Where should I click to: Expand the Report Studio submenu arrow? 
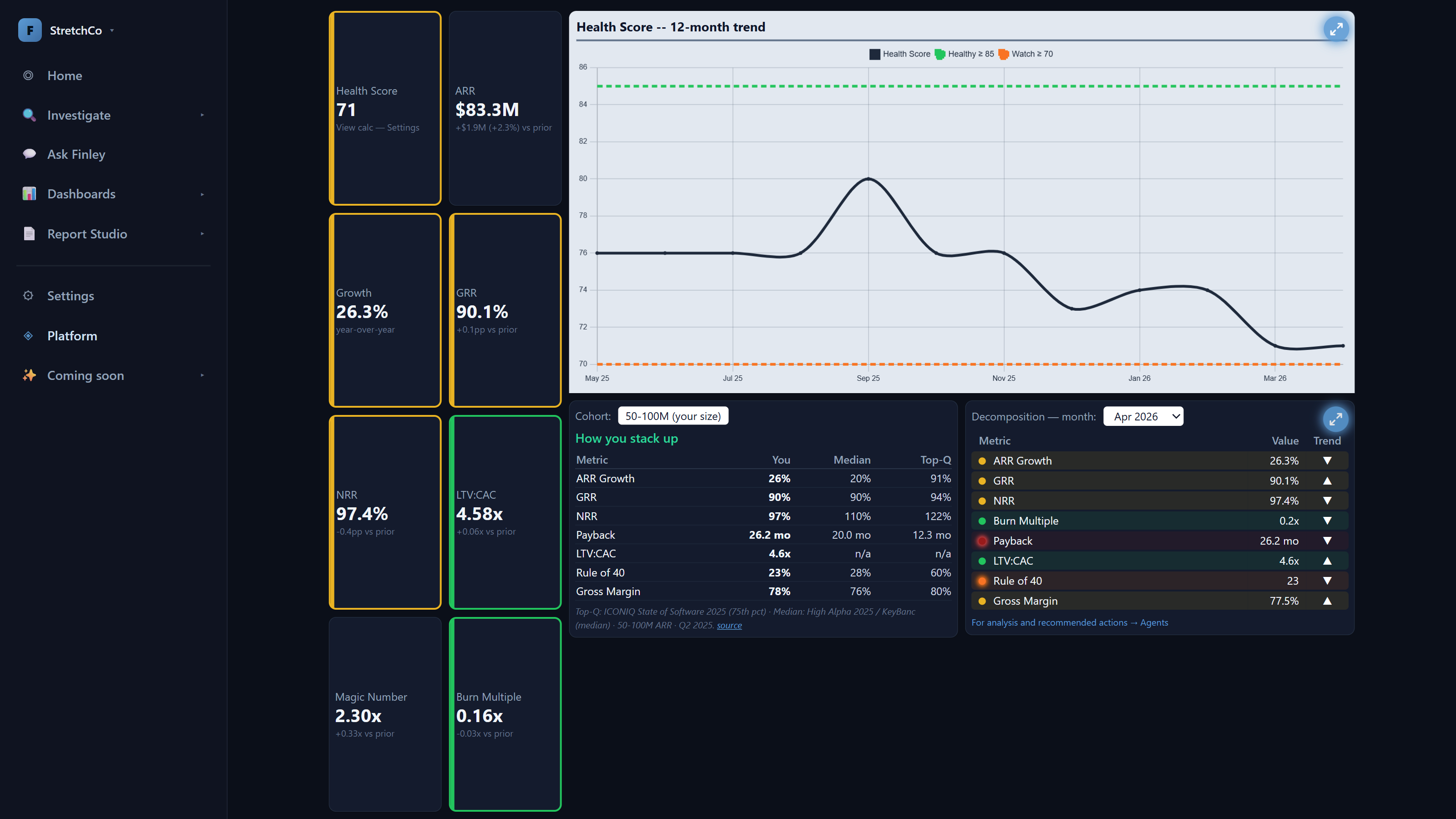point(202,234)
